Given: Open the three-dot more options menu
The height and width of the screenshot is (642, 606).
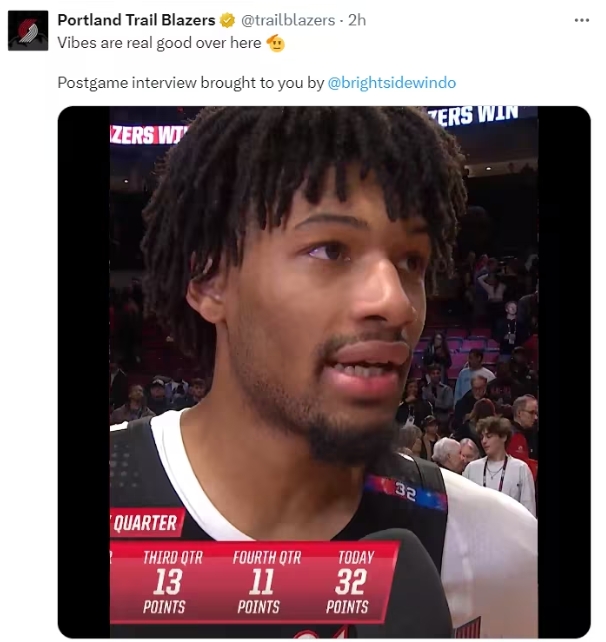Looking at the screenshot, I should (581, 20).
